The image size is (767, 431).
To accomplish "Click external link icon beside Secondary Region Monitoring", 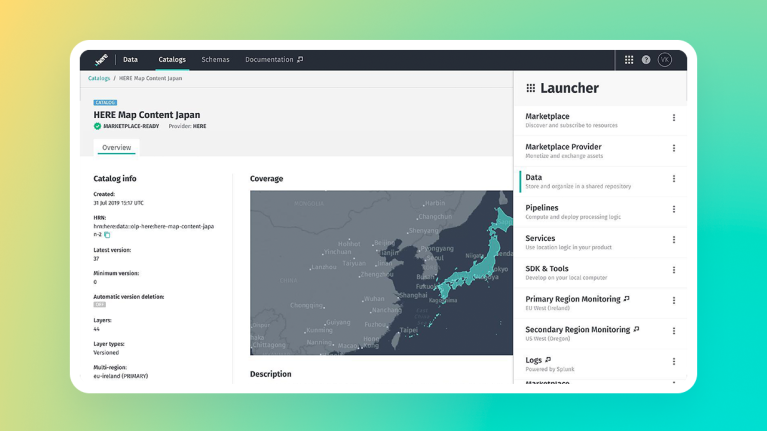I will point(636,329).
